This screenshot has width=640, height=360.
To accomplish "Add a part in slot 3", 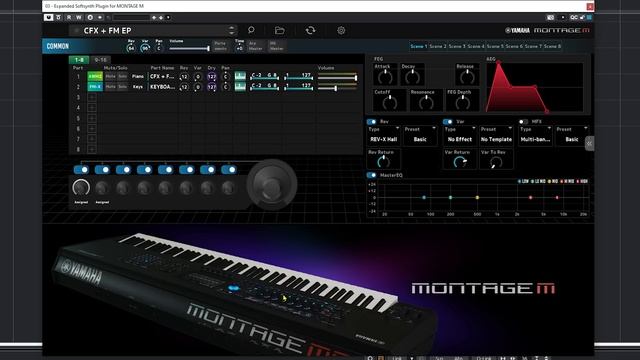I will point(92,97).
